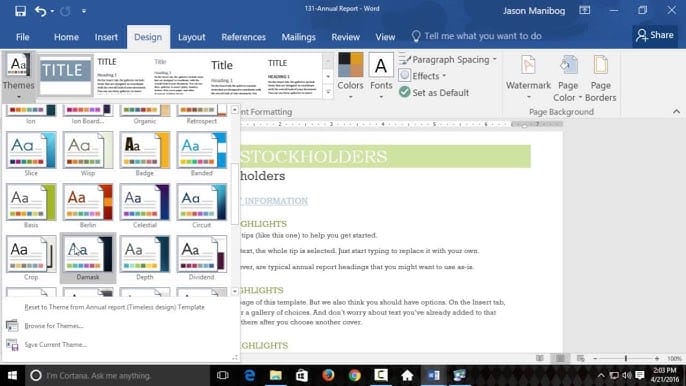Select the Celestial theme
Viewport: 686px width, 386px height.
[145, 206]
